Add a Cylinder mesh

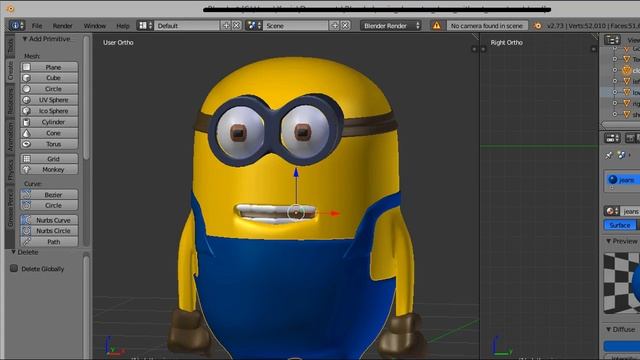[49, 122]
